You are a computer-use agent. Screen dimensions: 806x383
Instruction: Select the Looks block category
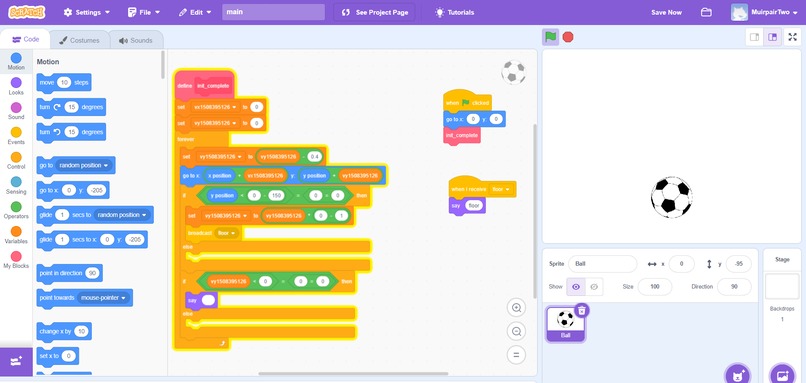click(x=16, y=86)
